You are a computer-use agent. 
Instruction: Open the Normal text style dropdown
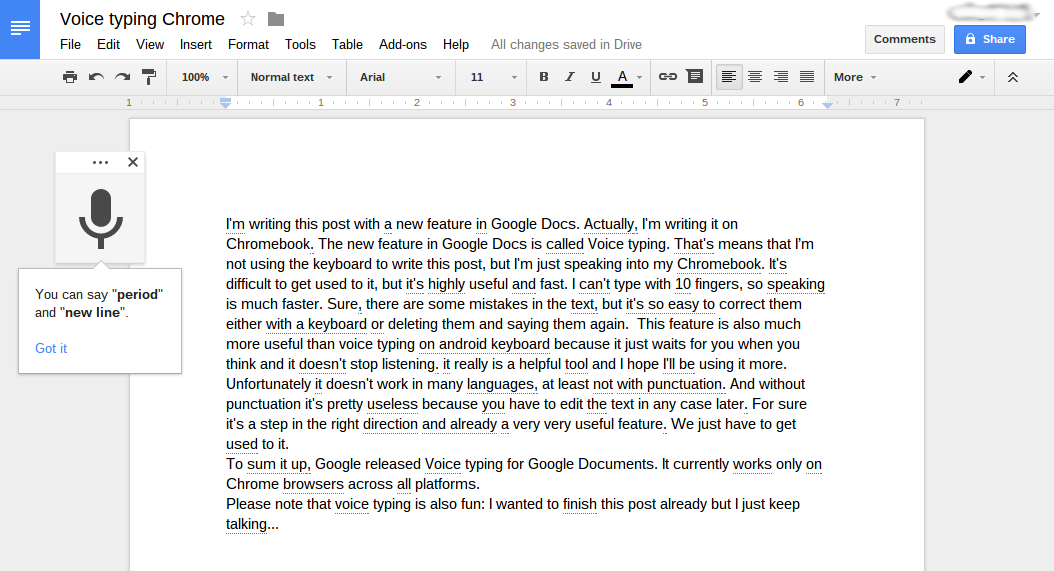point(291,77)
